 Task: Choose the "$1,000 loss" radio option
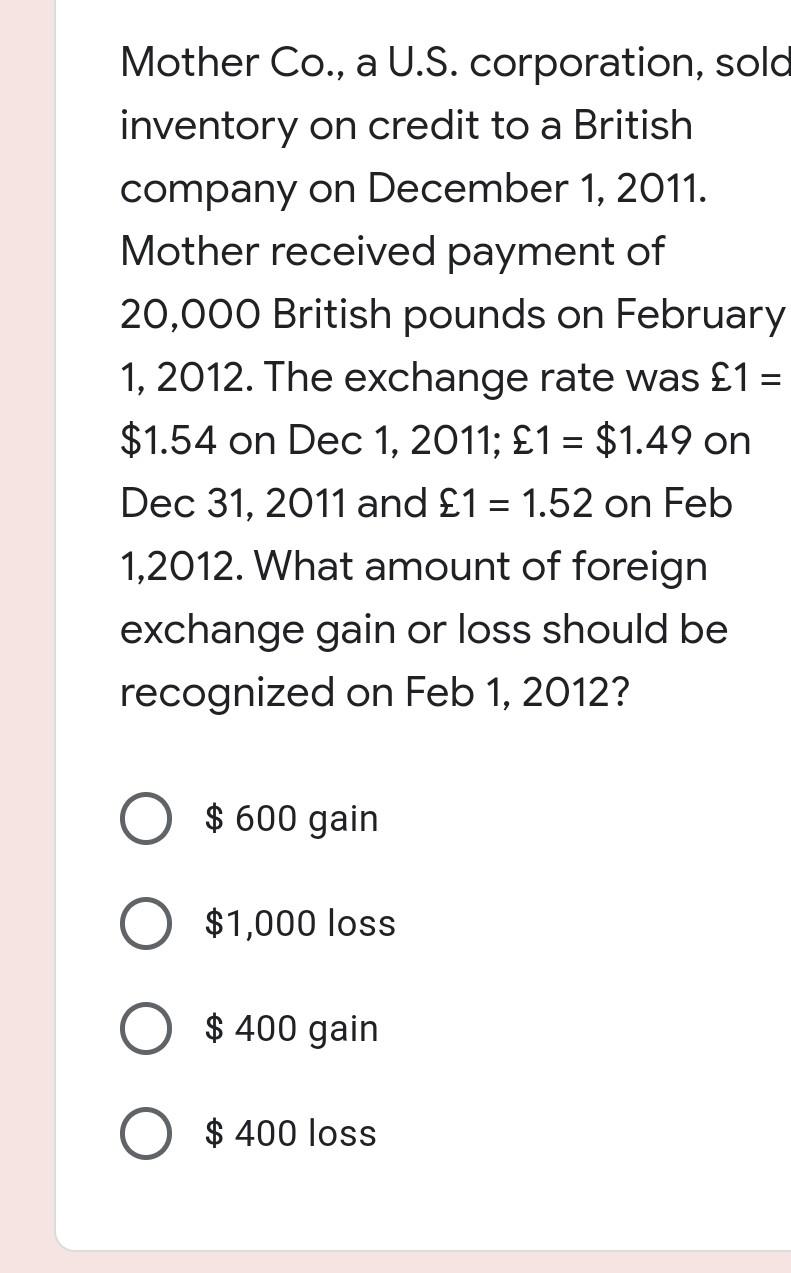click(x=146, y=924)
